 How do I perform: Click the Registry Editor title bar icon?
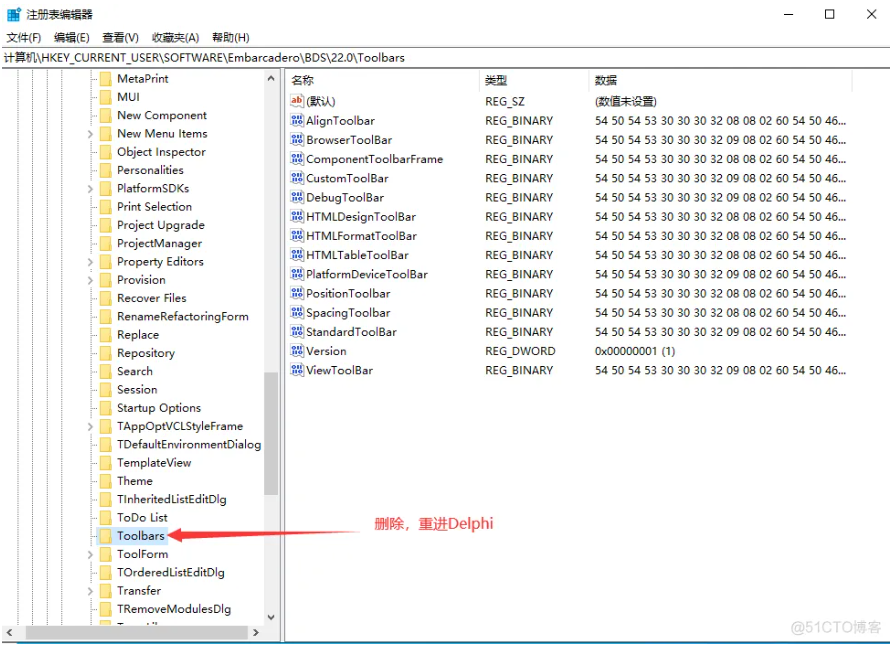click(14, 14)
